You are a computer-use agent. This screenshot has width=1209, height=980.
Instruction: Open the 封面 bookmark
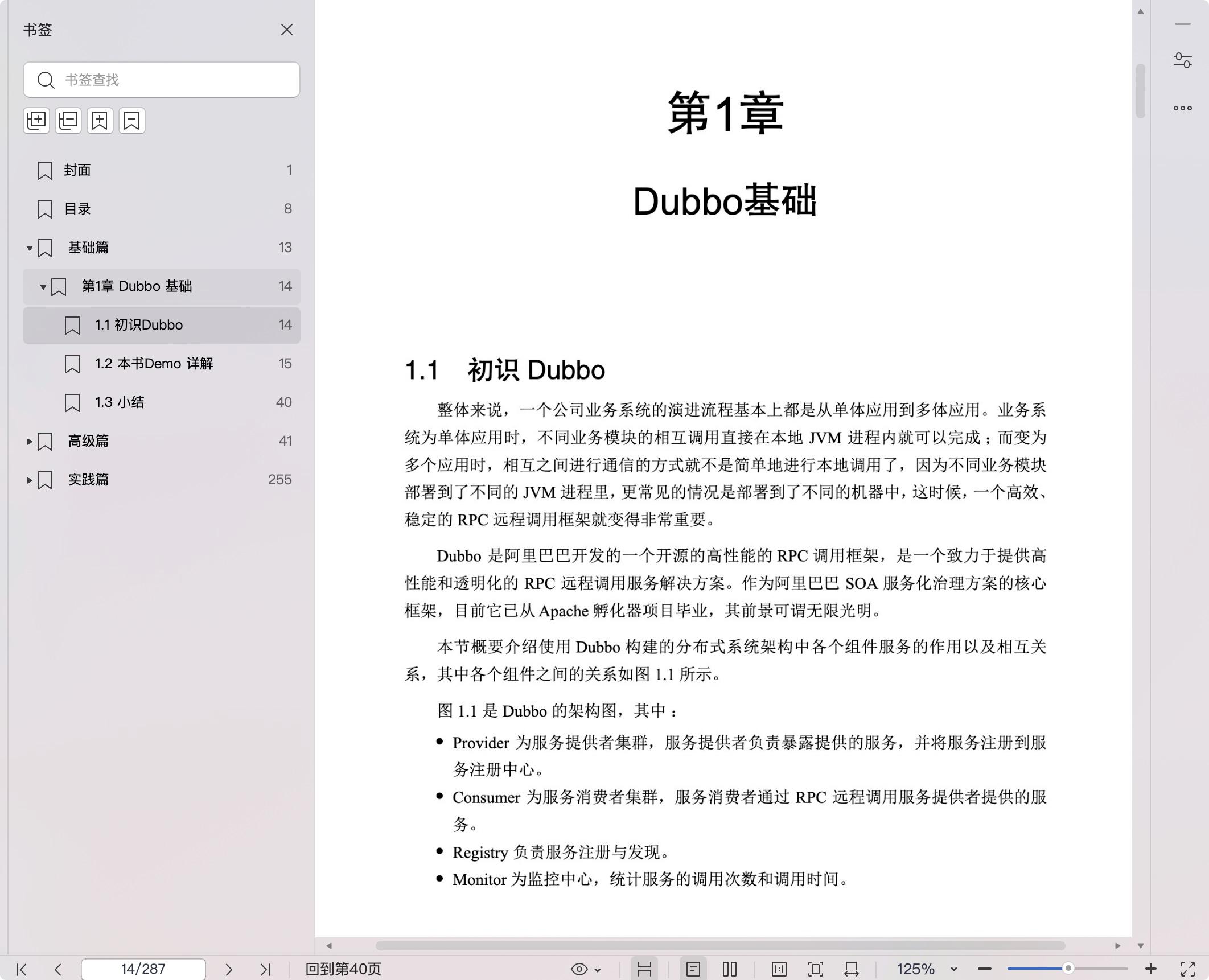162,170
